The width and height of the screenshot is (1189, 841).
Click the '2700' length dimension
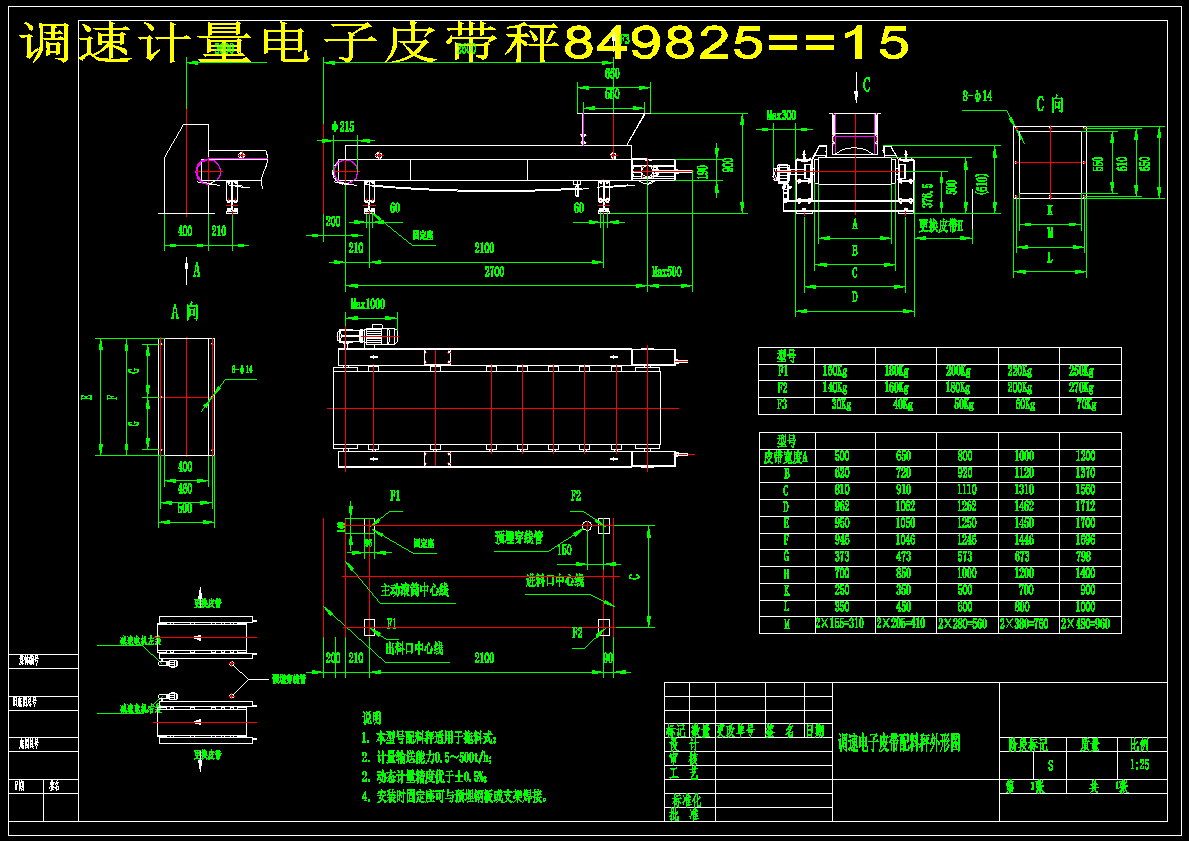pos(494,272)
